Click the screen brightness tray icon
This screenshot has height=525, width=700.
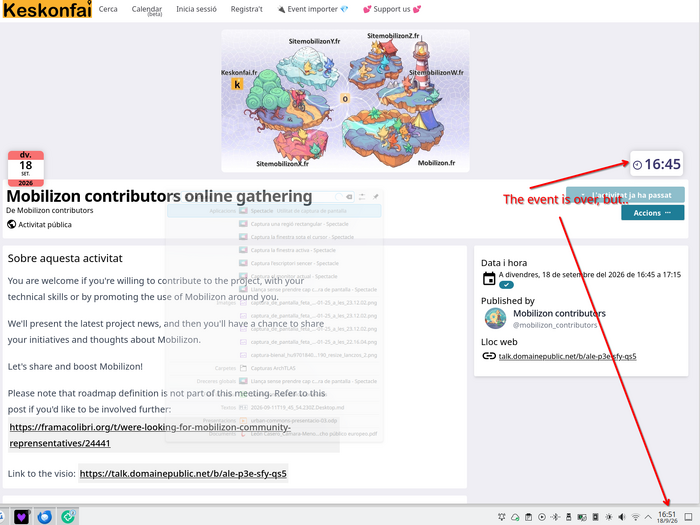pyautogui.click(x=608, y=517)
